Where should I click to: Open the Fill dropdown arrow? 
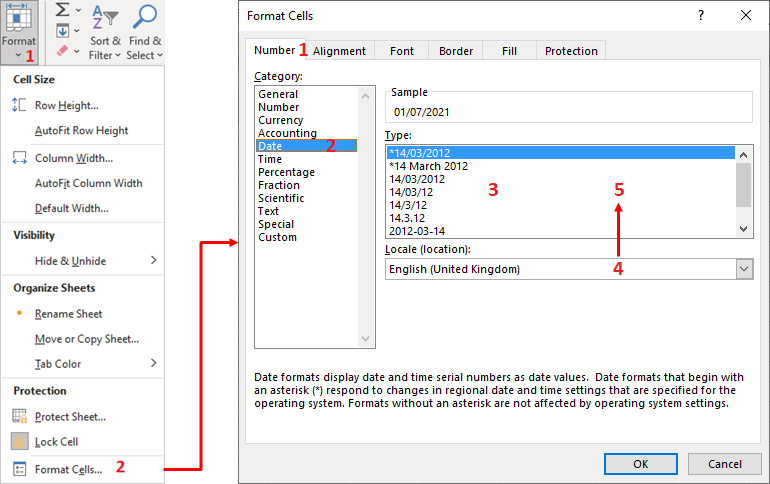[77, 31]
